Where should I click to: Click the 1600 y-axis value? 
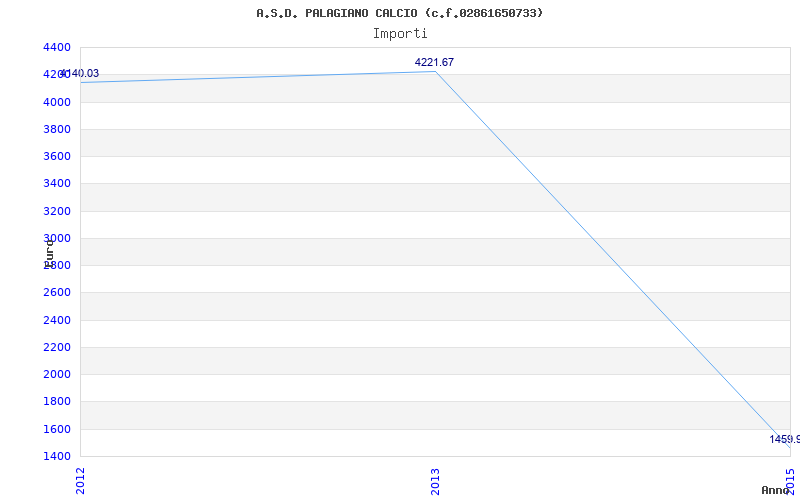click(57, 429)
